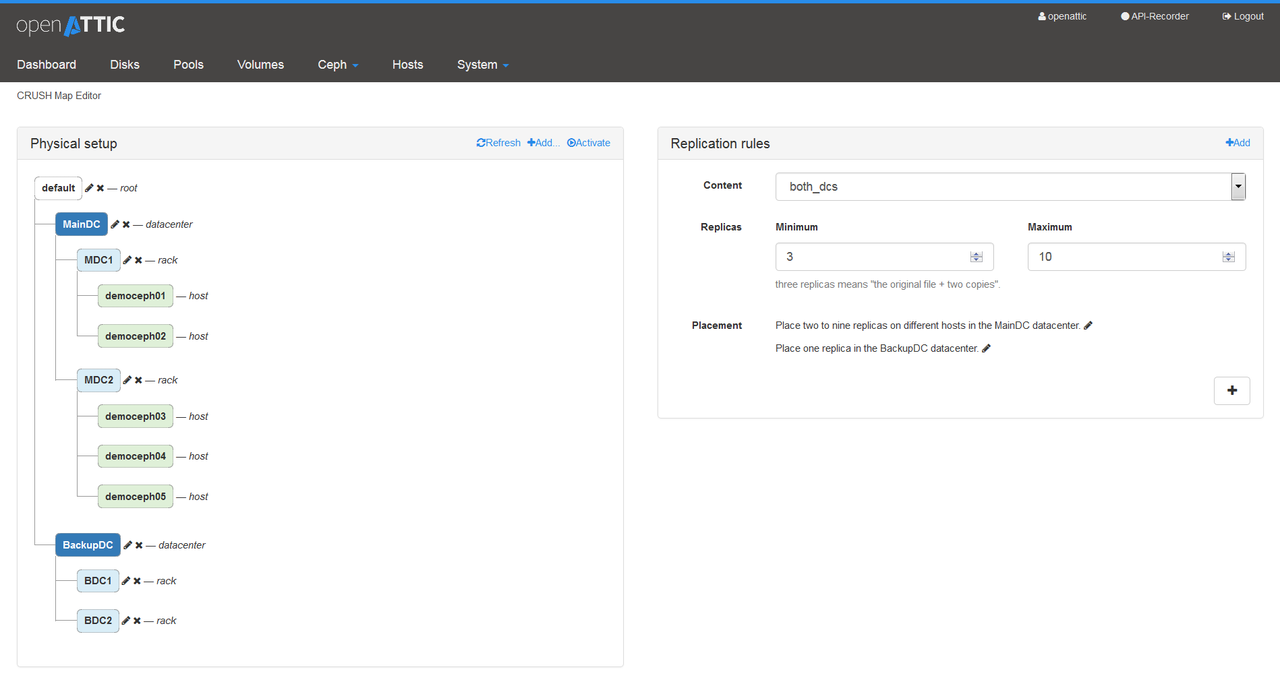This screenshot has width=1280, height=684.
Task: Edit the MainDC placement rule pencil icon
Action: coord(1089,325)
